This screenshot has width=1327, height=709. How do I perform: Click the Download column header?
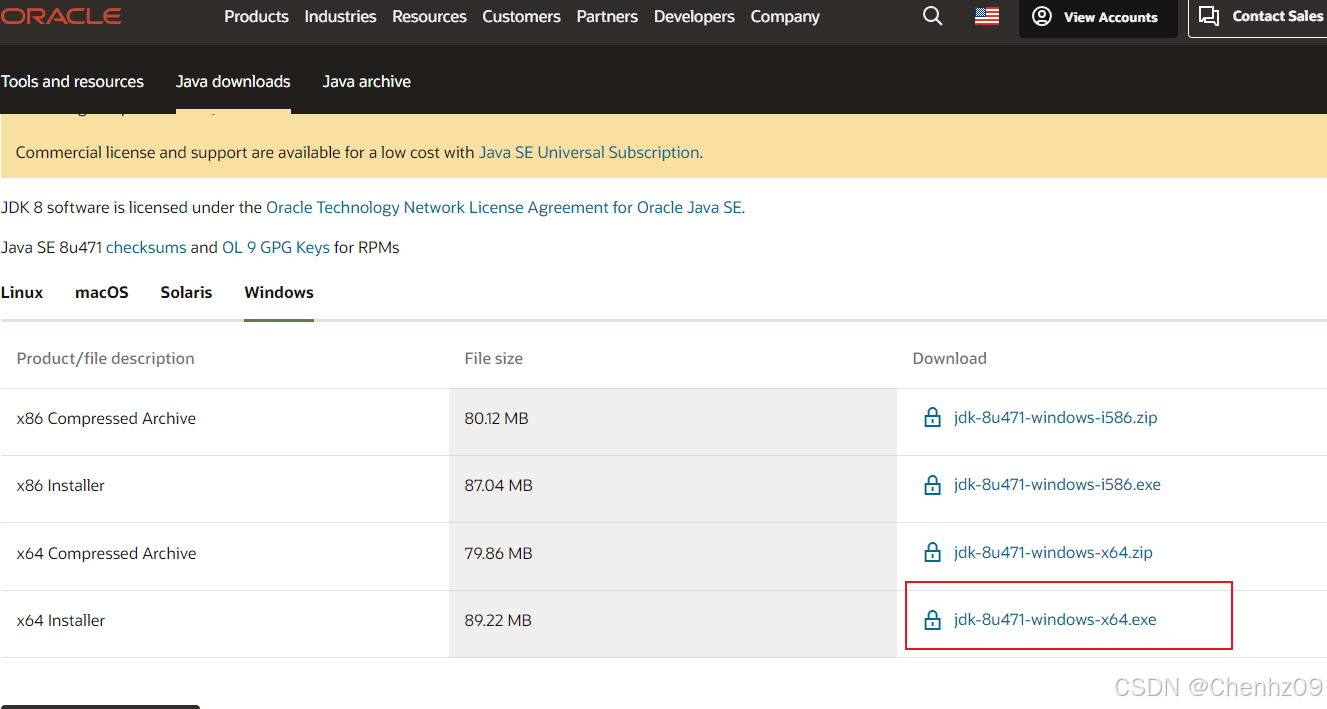(949, 358)
